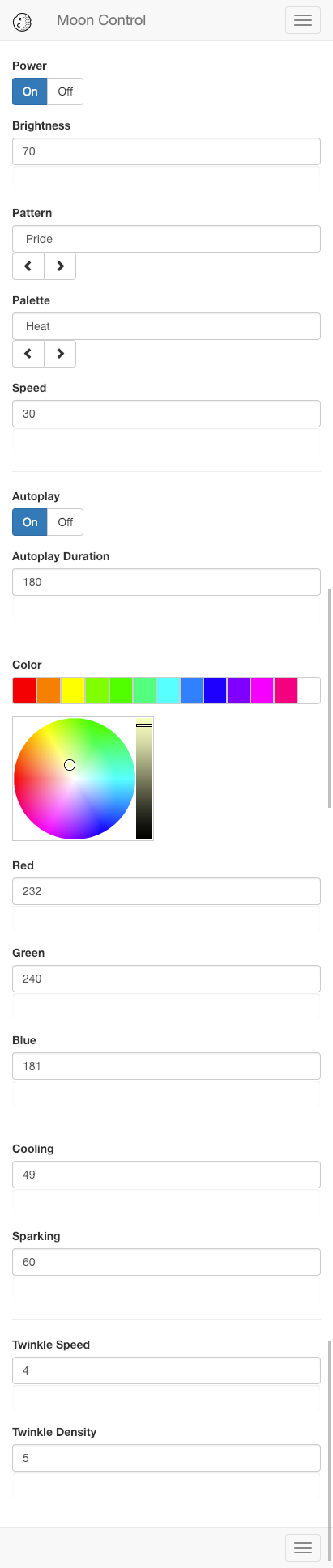This screenshot has width=333, height=1568.
Task: Enable Autoplay with the On button
Action: pos(30,522)
